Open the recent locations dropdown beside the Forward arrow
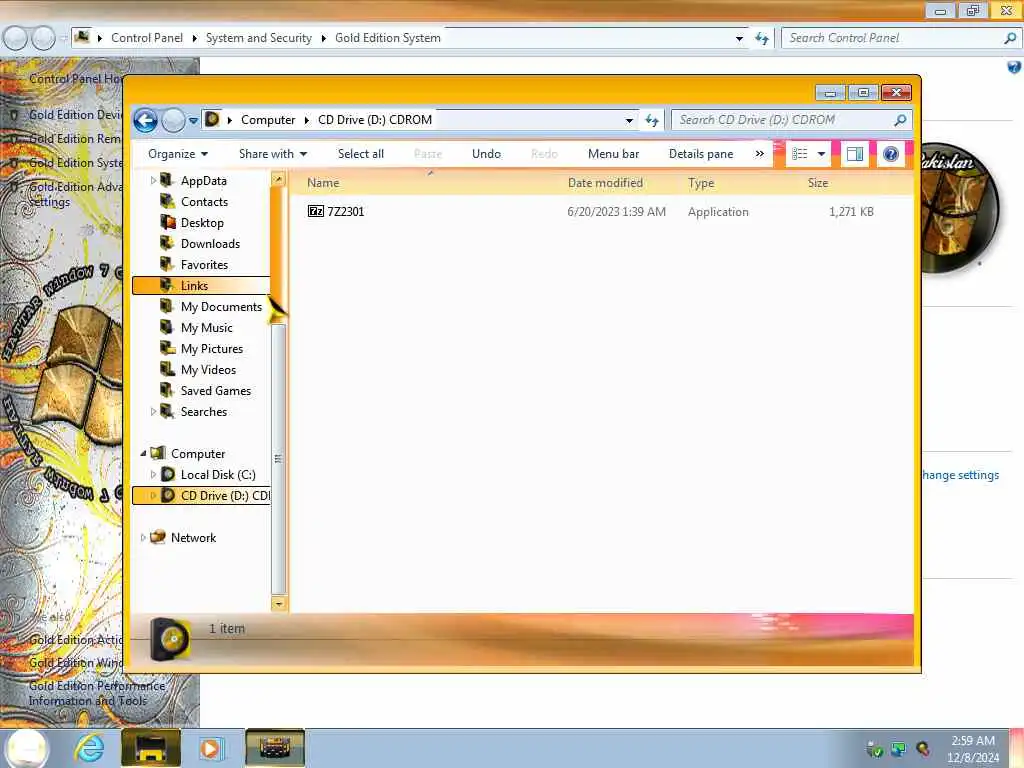The height and width of the screenshot is (768, 1024). point(193,120)
